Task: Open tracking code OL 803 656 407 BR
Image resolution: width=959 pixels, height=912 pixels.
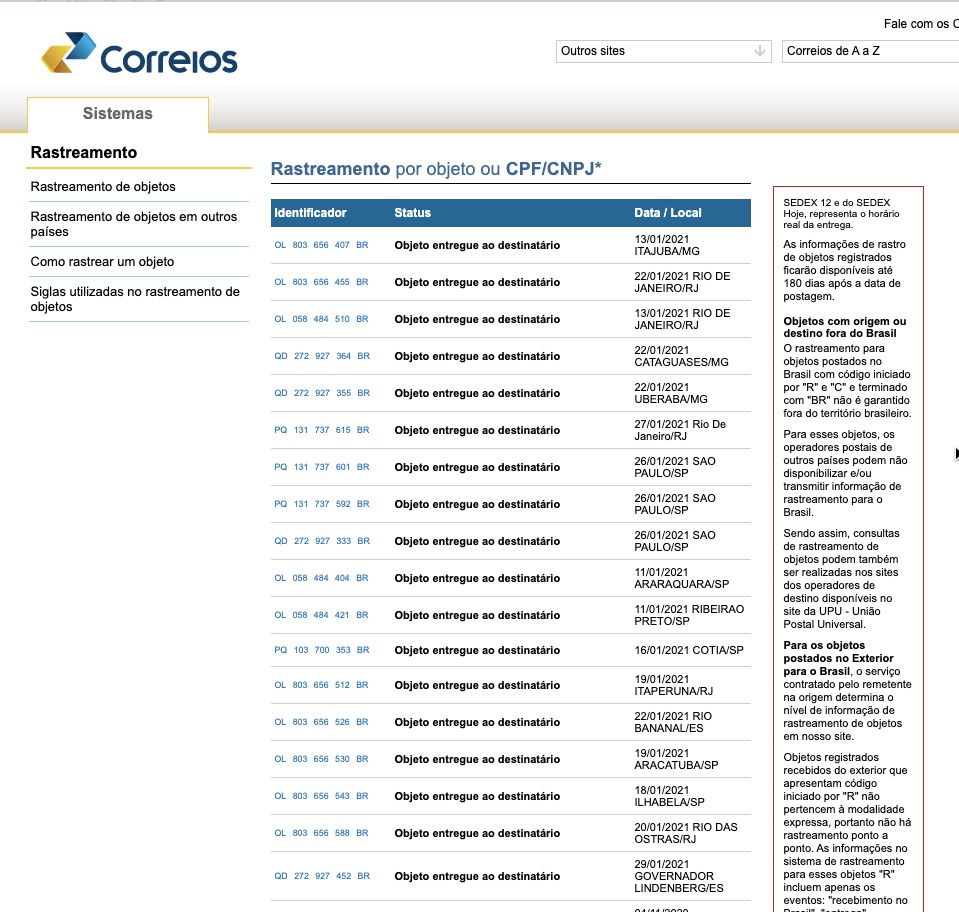Action: 321,245
